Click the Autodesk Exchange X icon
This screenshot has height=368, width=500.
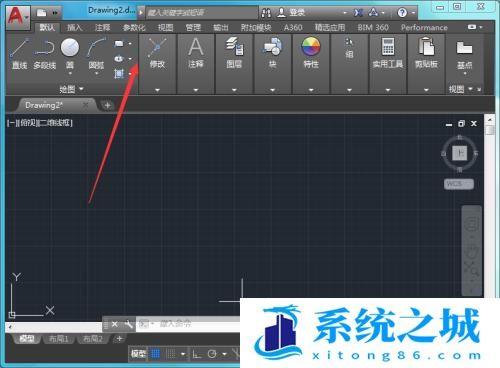tap(358, 13)
